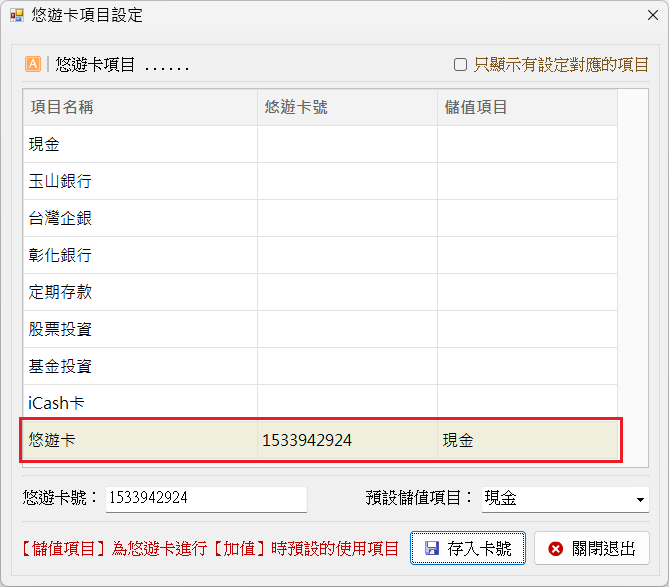Screen dimensions: 669x587
Task: Enable 只顯示有設定對應的項目 checkbox
Action: [x=460, y=65]
